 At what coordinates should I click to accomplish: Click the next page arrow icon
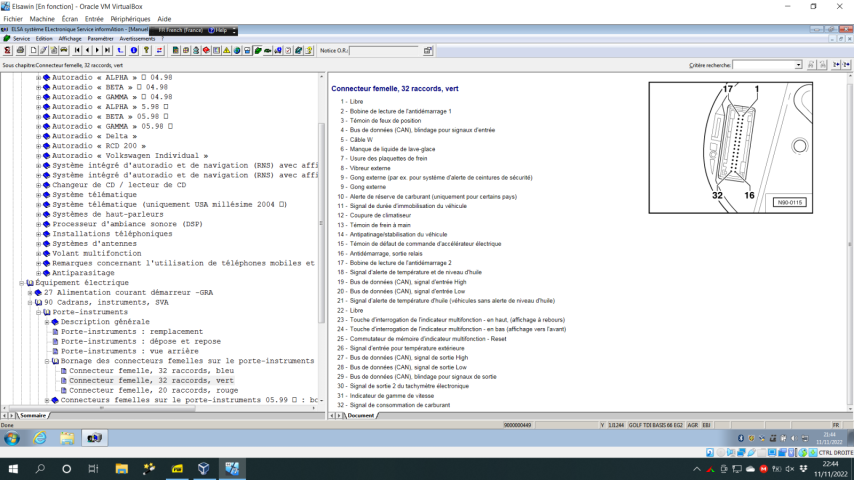(x=97, y=50)
